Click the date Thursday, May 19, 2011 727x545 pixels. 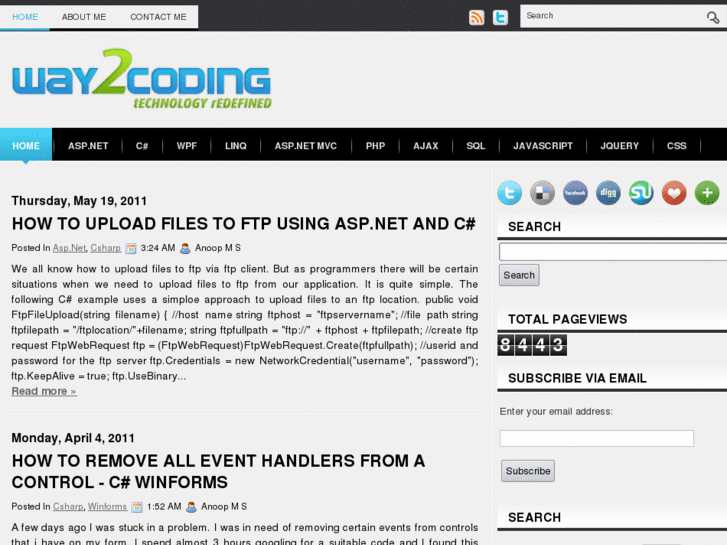coord(79,201)
